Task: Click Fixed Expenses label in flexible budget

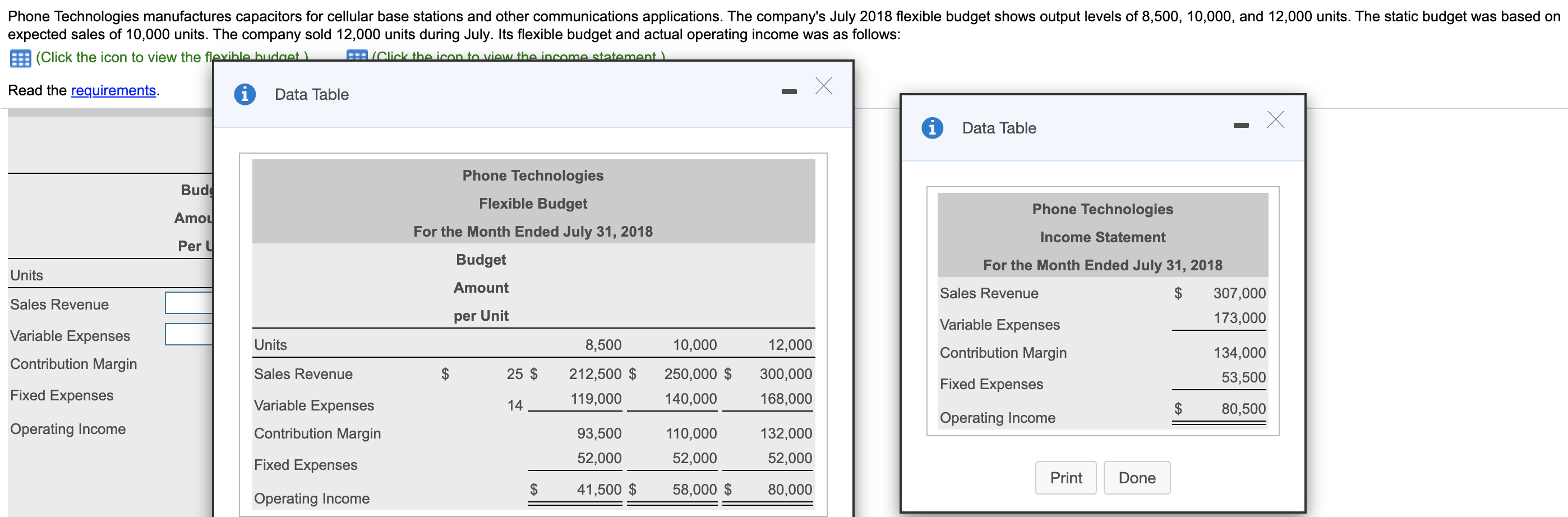Action: pyautogui.click(x=306, y=465)
